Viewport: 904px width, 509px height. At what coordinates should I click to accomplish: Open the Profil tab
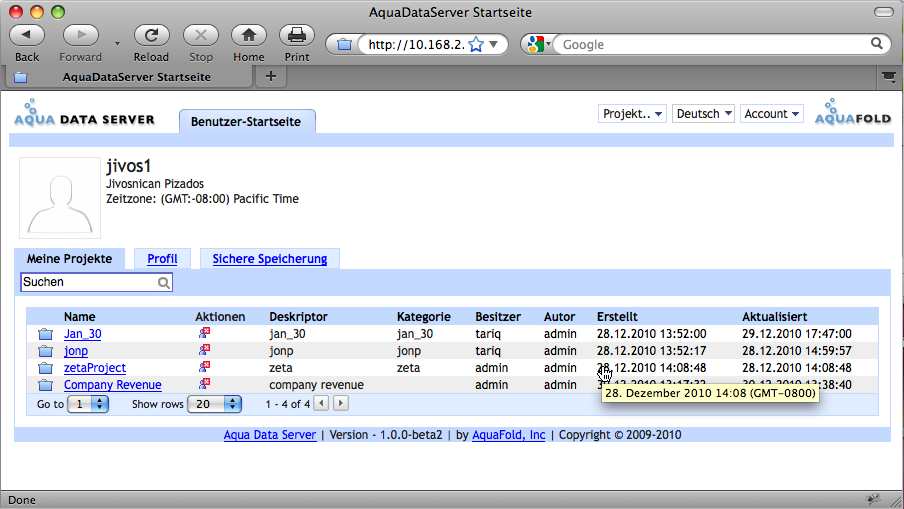tap(162, 259)
